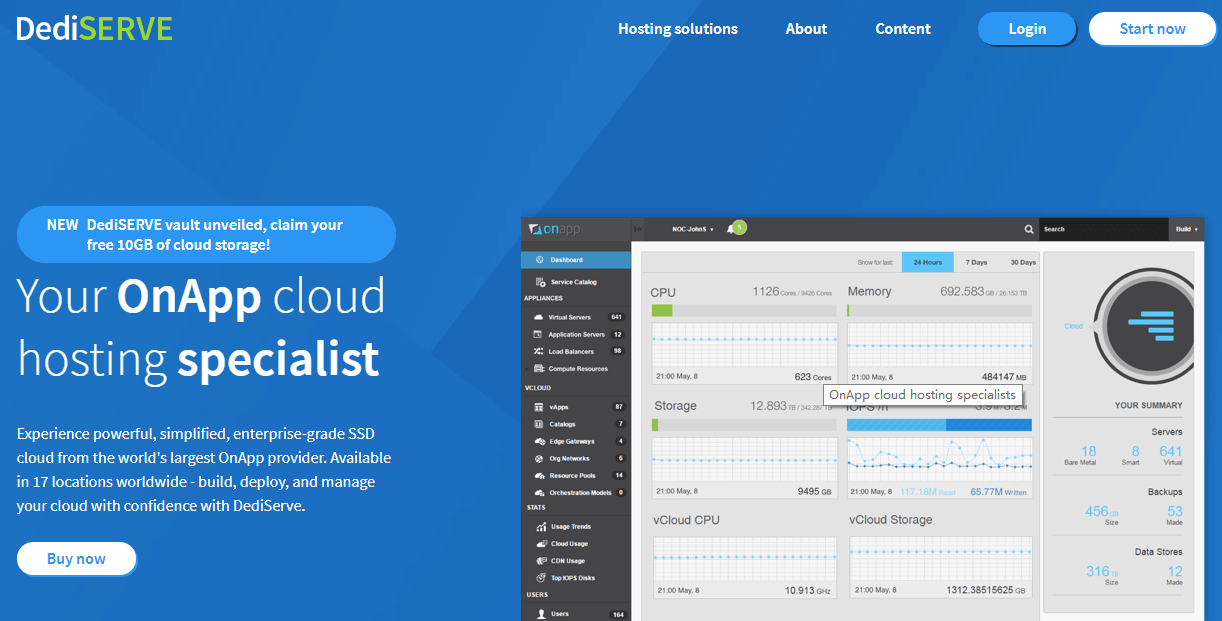Click the Virtual Servers cloud icon

(x=539, y=317)
